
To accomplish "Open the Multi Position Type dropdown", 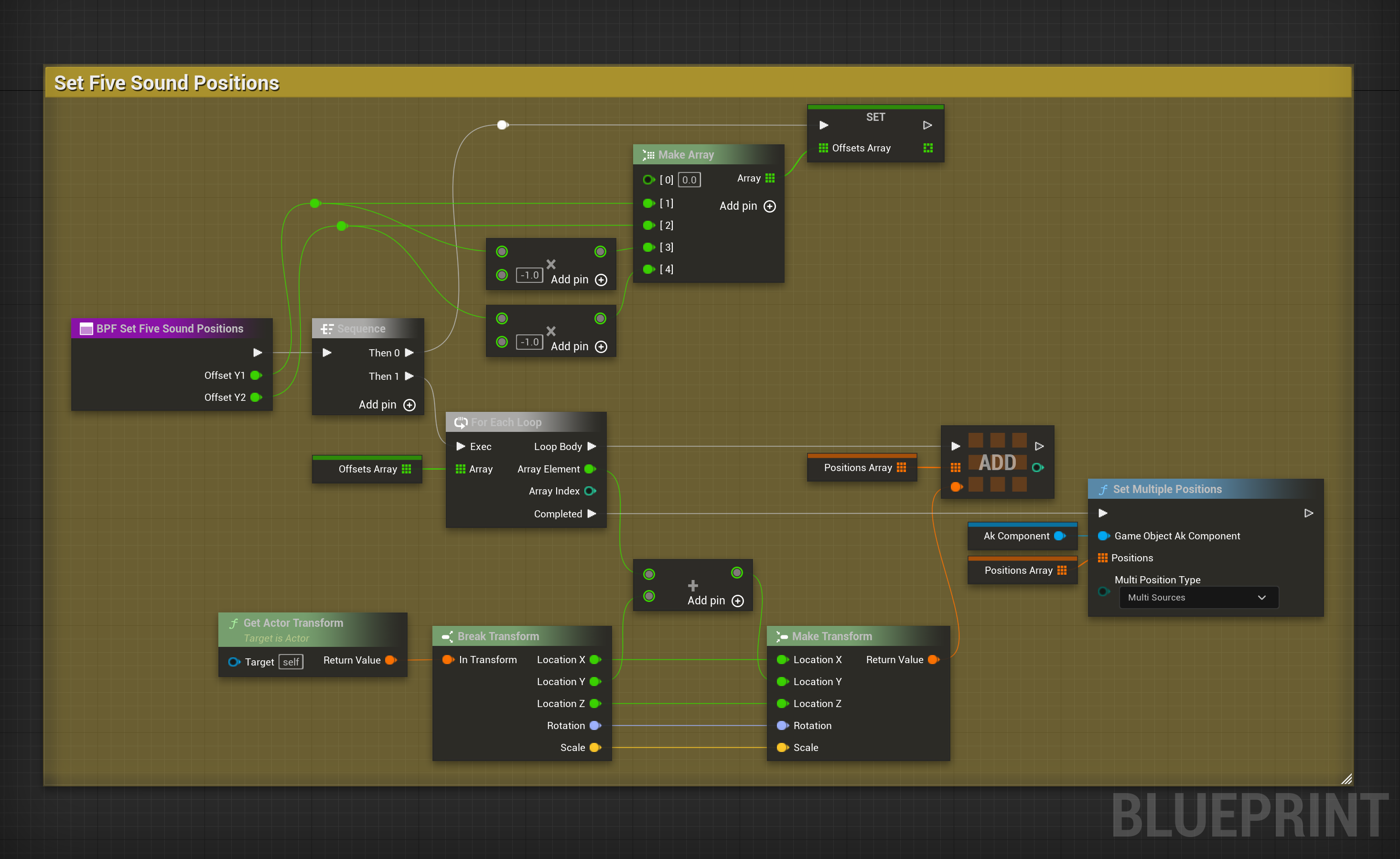I will [x=1198, y=598].
